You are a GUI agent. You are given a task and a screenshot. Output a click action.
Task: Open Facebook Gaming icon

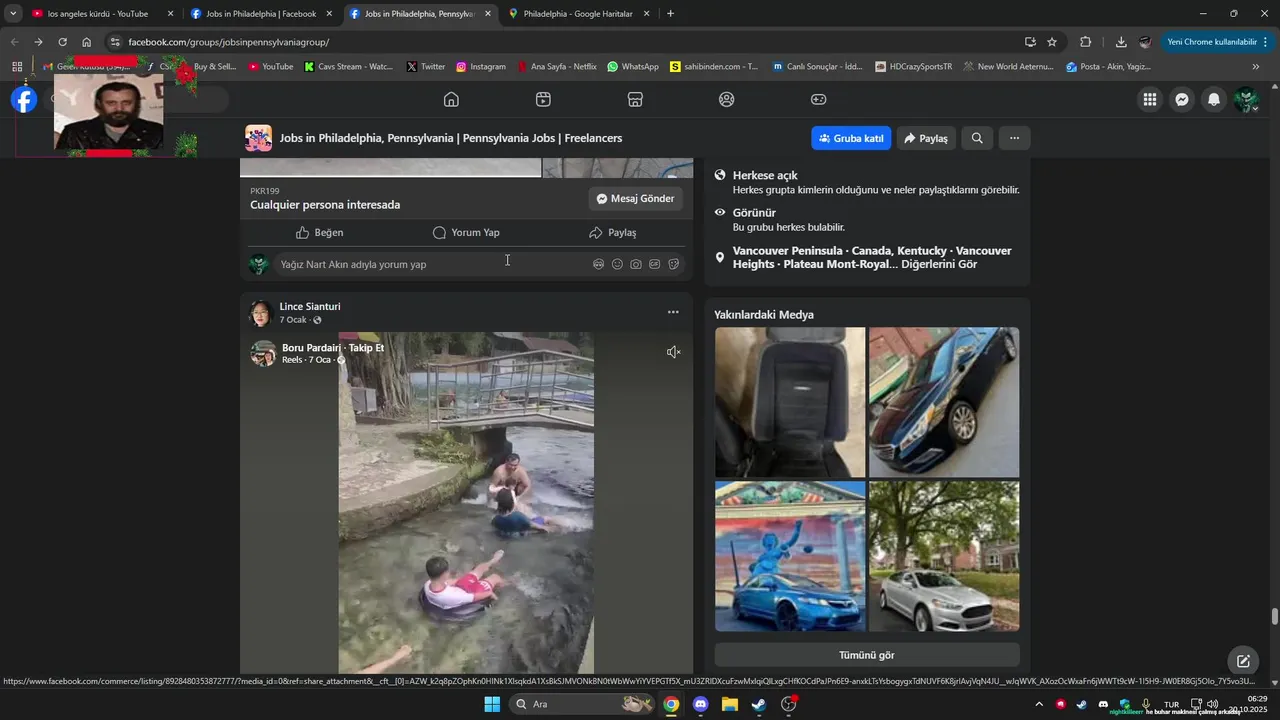[818, 99]
